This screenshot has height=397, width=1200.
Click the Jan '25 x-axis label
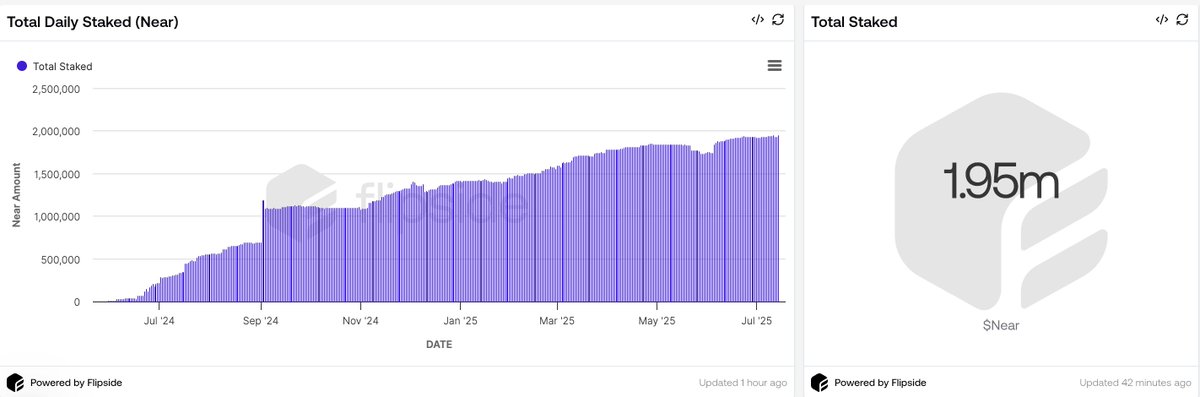459,321
